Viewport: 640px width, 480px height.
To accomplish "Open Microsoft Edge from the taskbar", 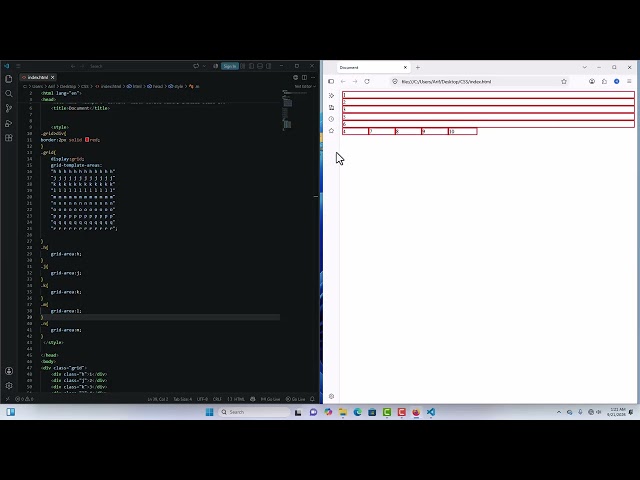I will [x=358, y=412].
